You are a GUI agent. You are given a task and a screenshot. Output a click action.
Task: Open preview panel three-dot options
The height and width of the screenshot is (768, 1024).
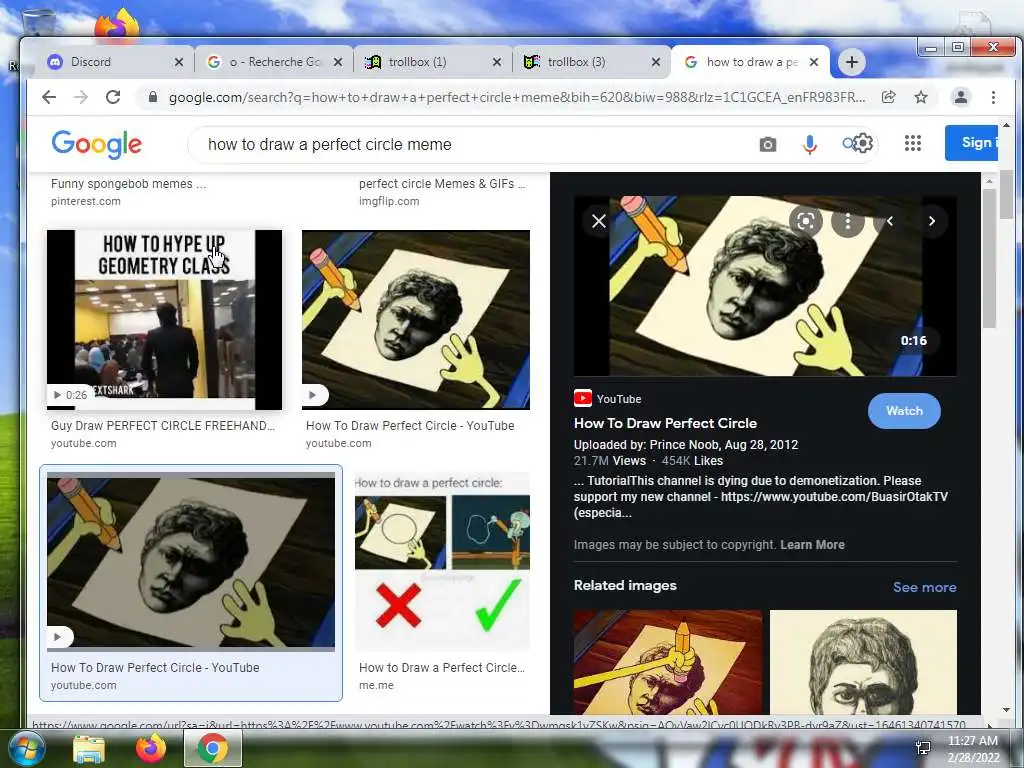(848, 221)
